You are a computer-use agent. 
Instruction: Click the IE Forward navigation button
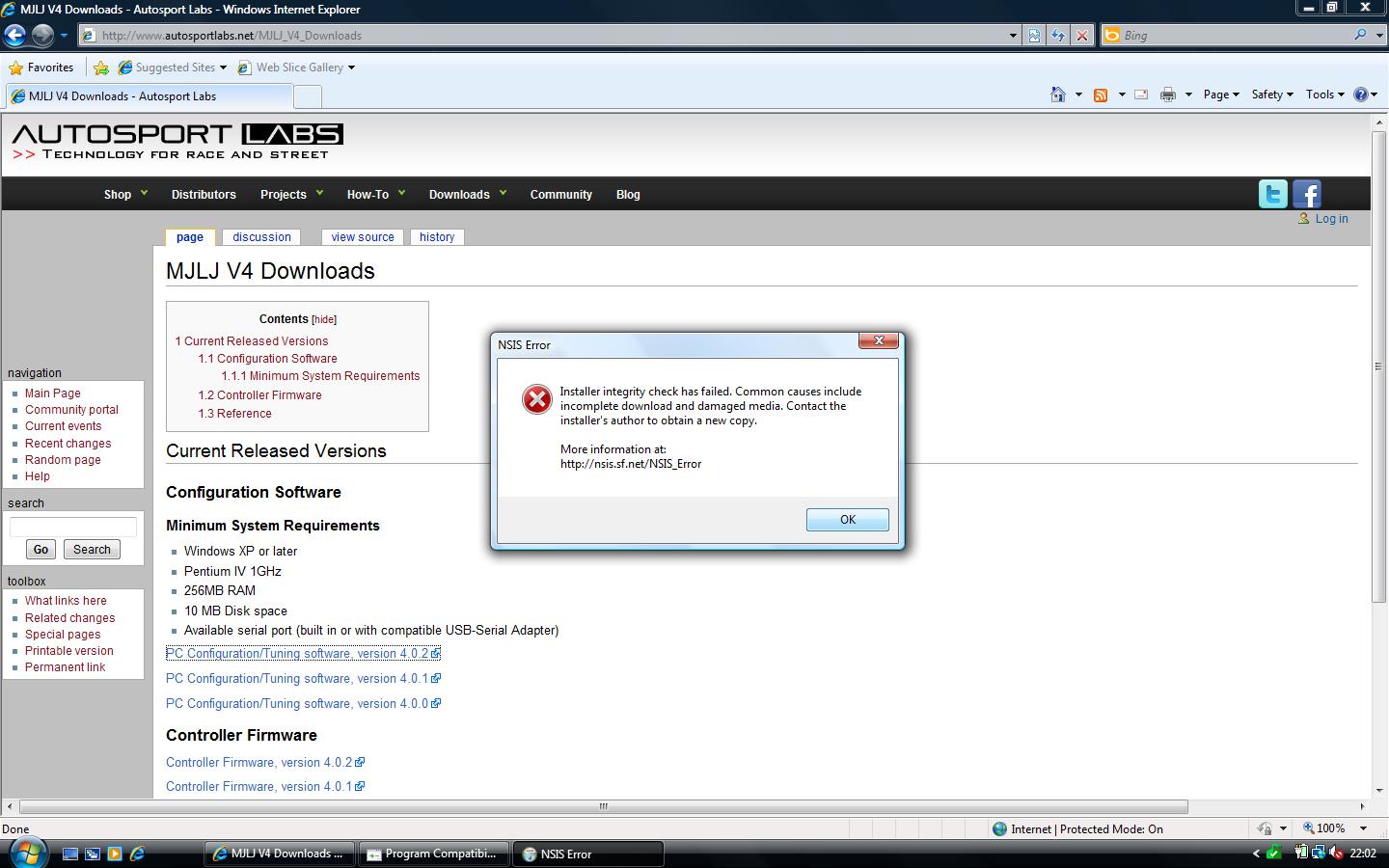[x=42, y=36]
